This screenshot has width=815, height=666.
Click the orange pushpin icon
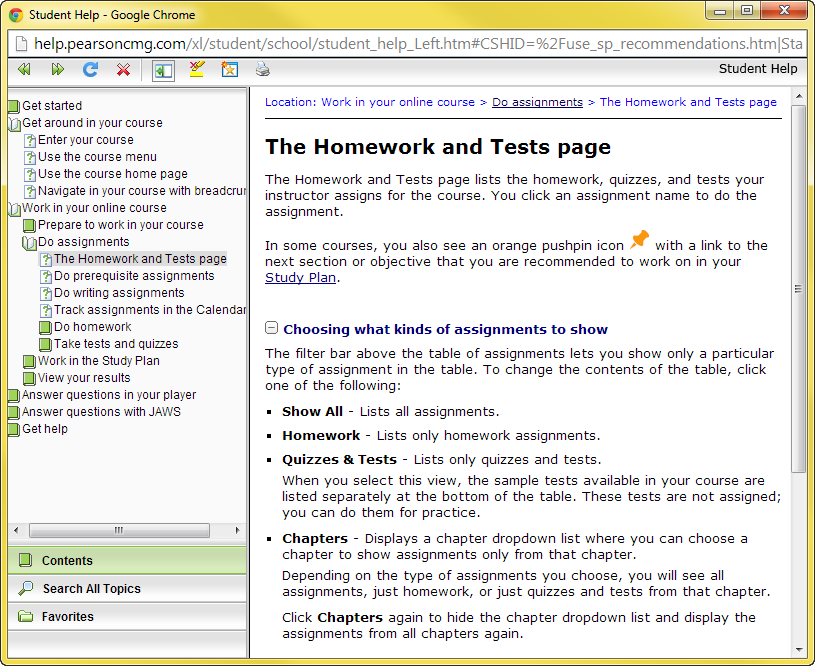[x=639, y=240]
